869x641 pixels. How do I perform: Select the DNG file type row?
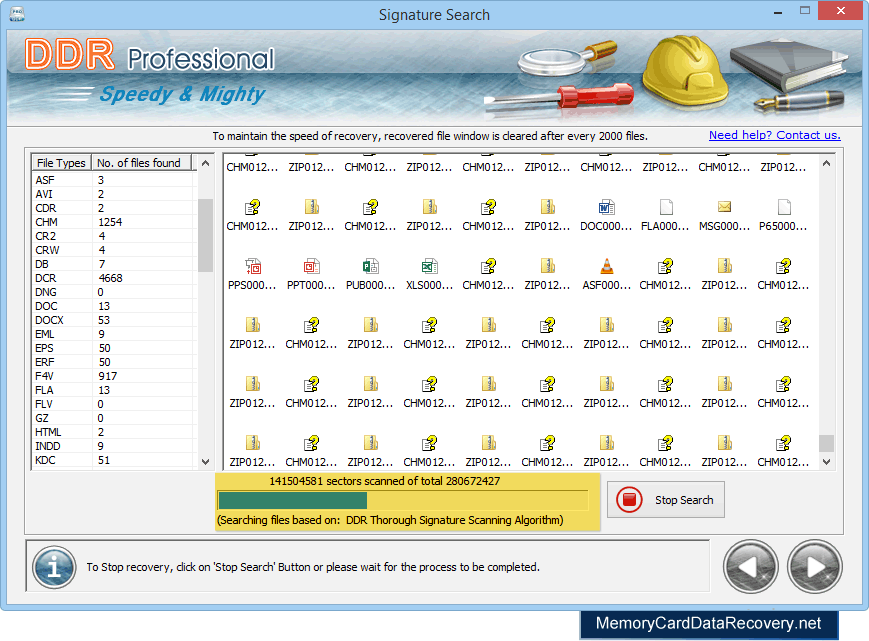pos(114,292)
